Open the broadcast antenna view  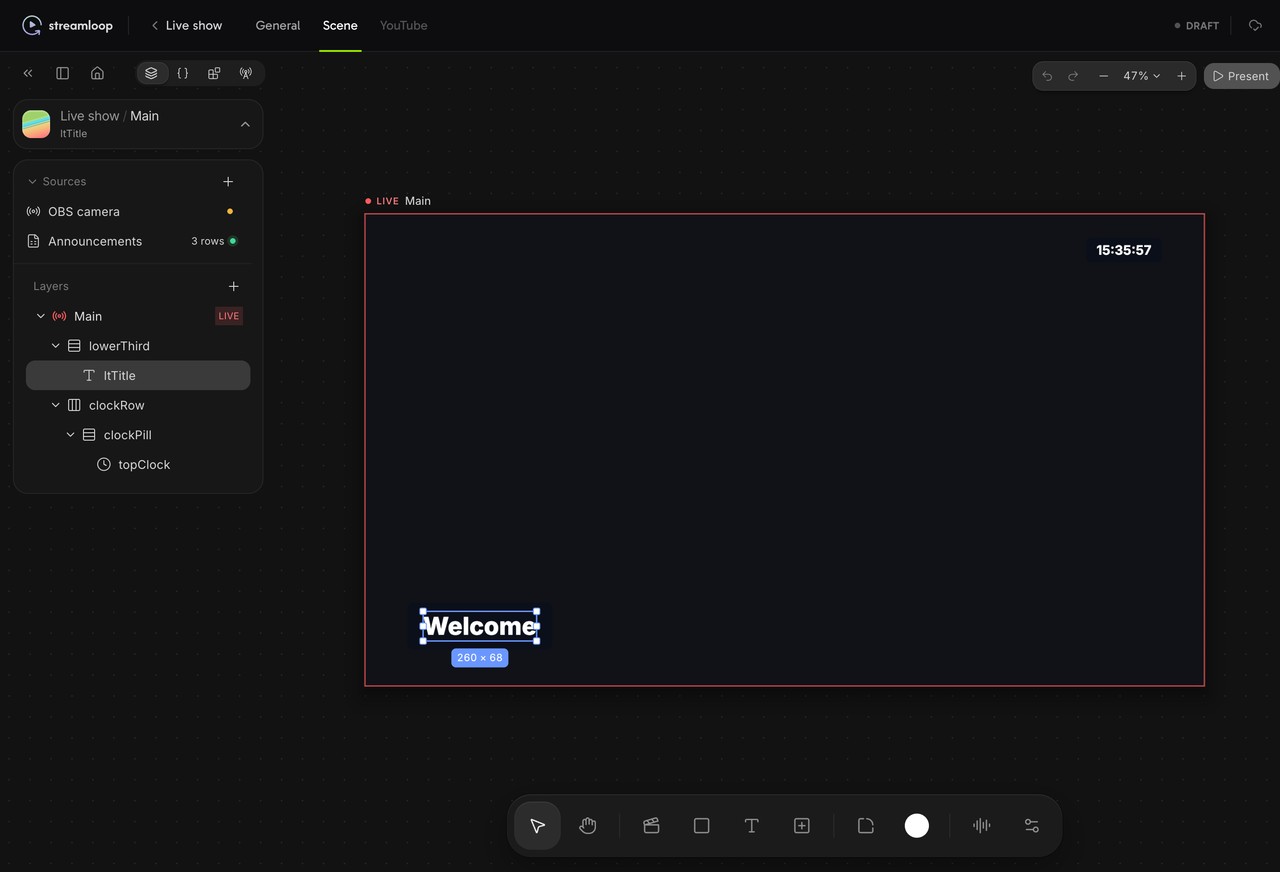click(x=245, y=73)
